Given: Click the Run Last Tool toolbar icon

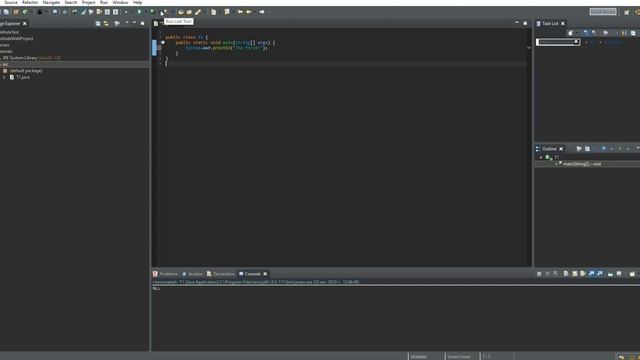Looking at the screenshot, I should pos(164,12).
